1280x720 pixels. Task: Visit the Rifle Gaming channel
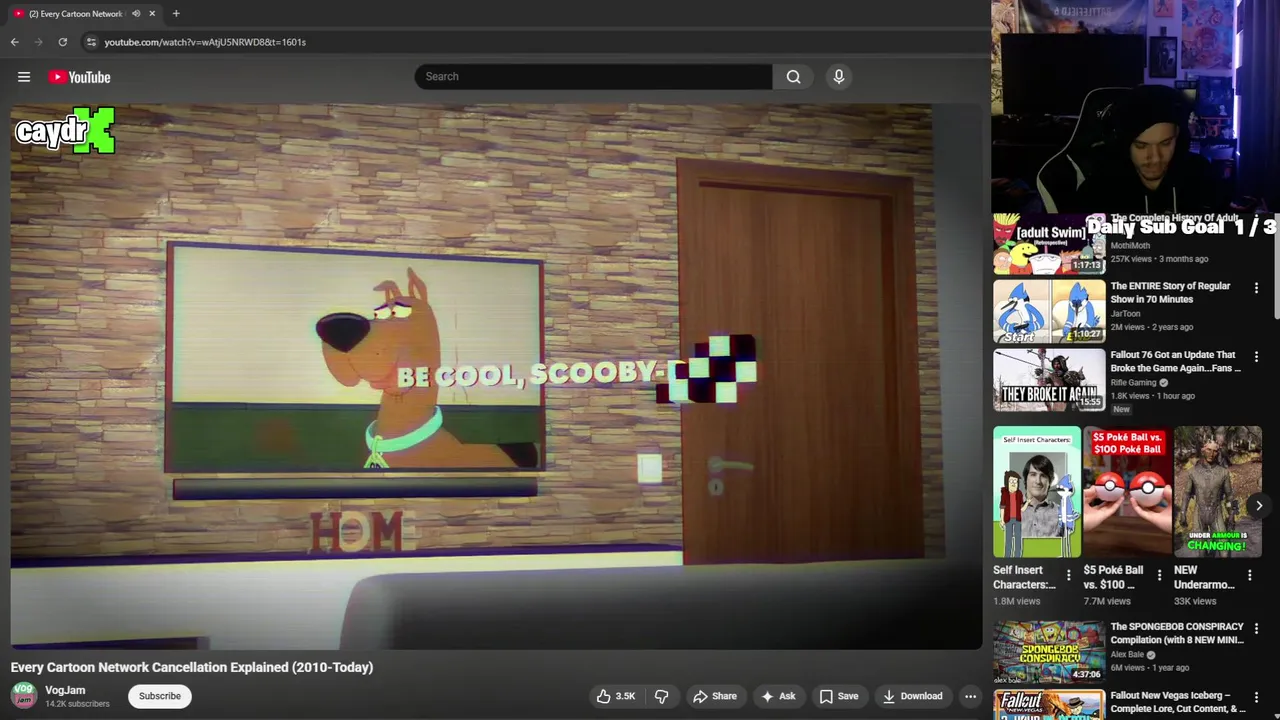tap(1133, 382)
